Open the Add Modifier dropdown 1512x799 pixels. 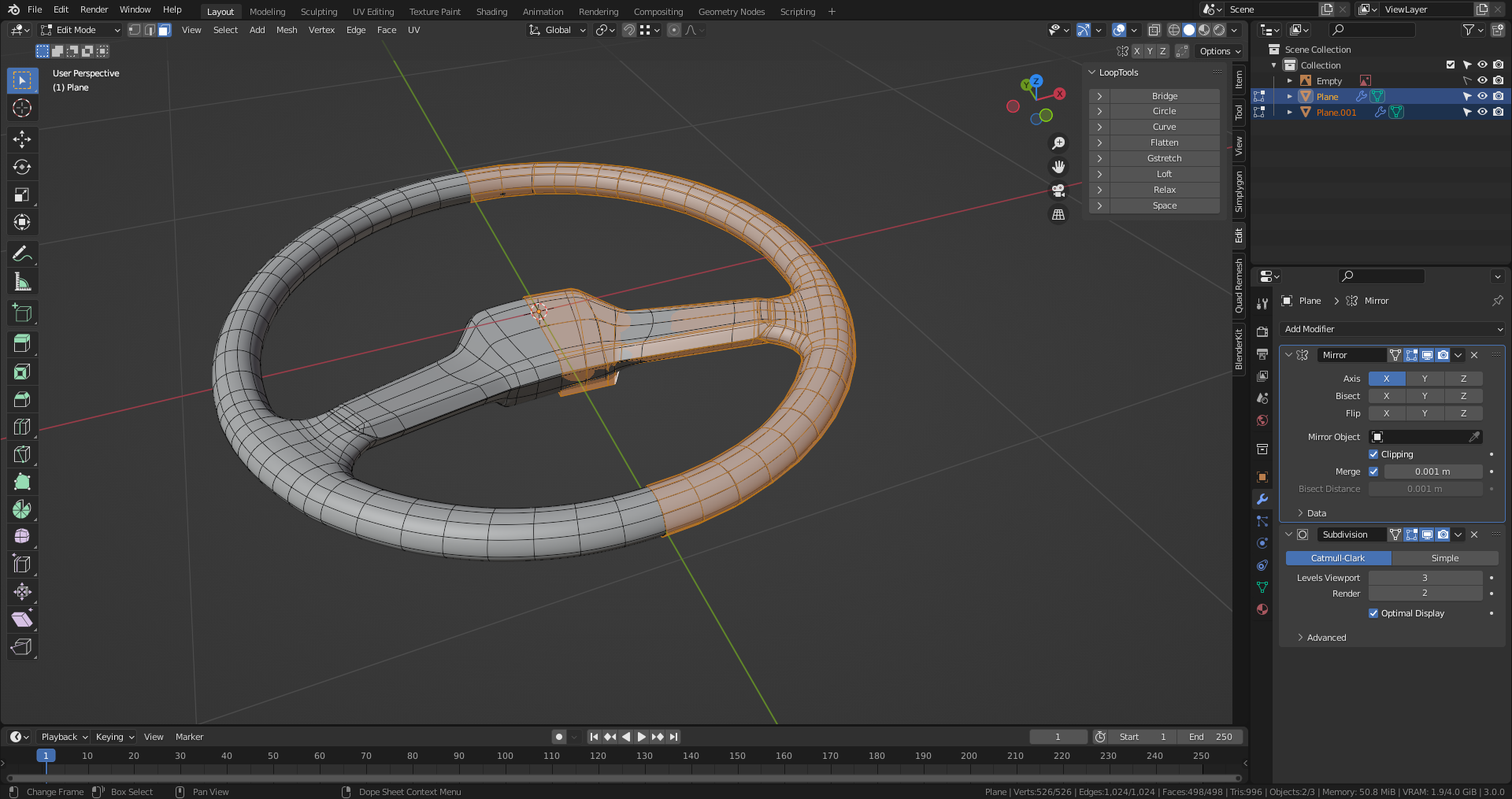tap(1392, 329)
